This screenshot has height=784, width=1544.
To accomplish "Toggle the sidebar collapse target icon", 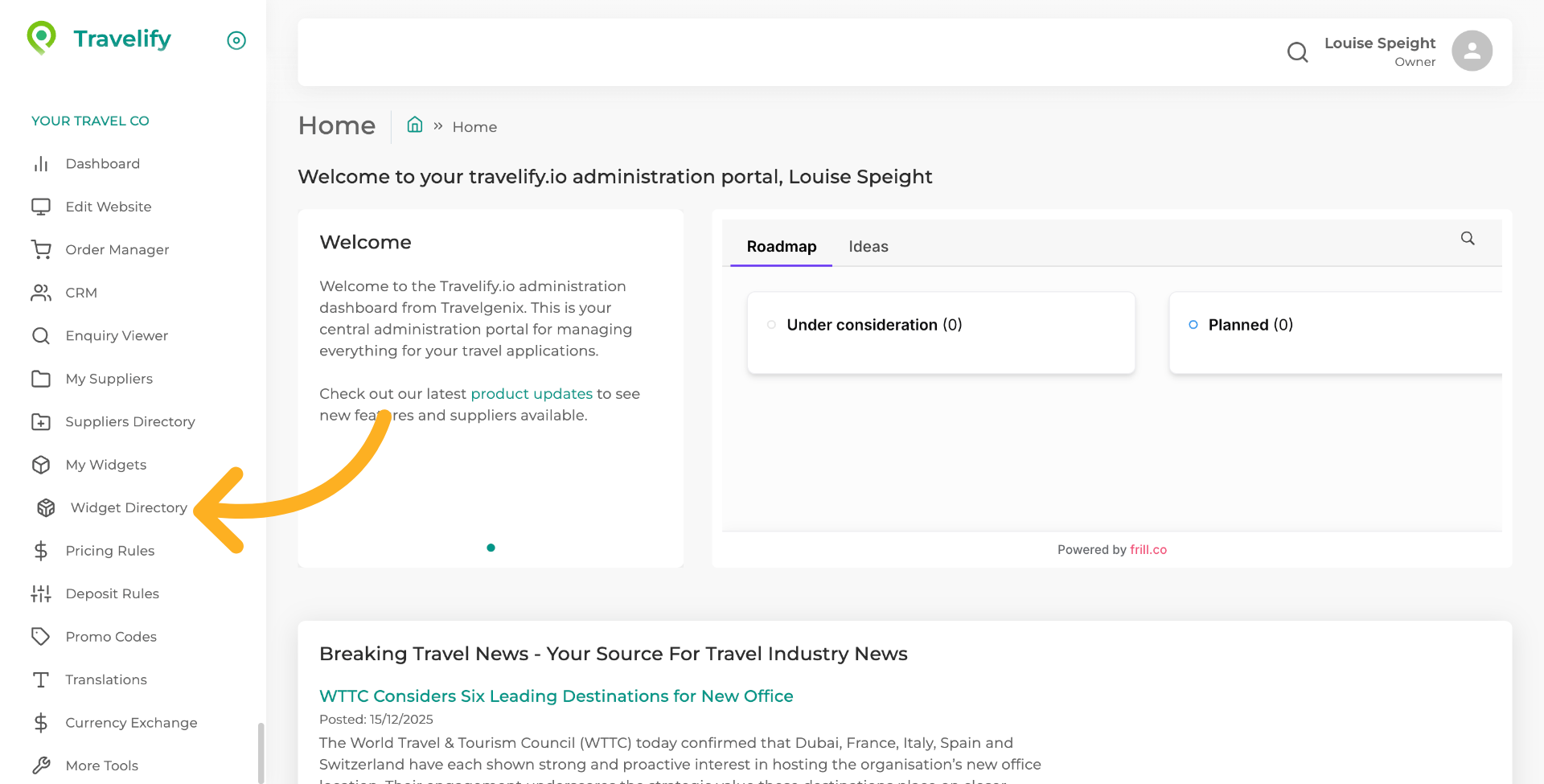I will pos(236,40).
